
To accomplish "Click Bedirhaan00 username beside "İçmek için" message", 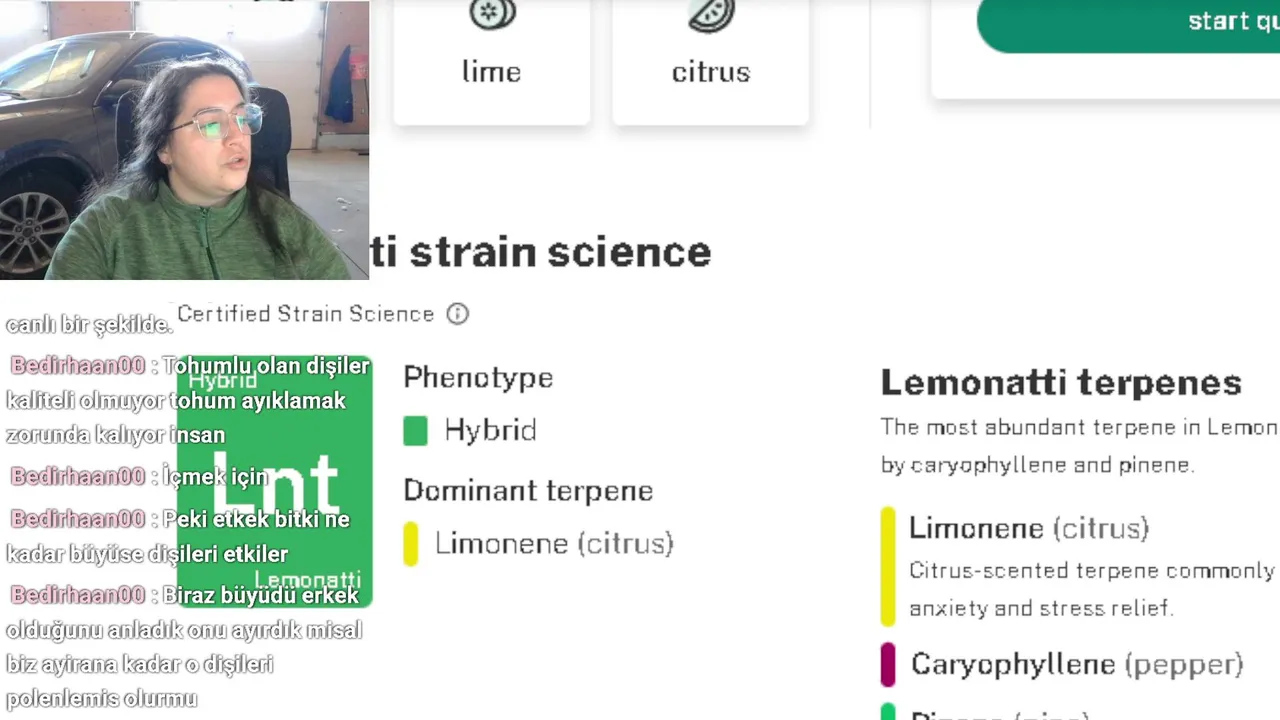I will tap(78, 477).
